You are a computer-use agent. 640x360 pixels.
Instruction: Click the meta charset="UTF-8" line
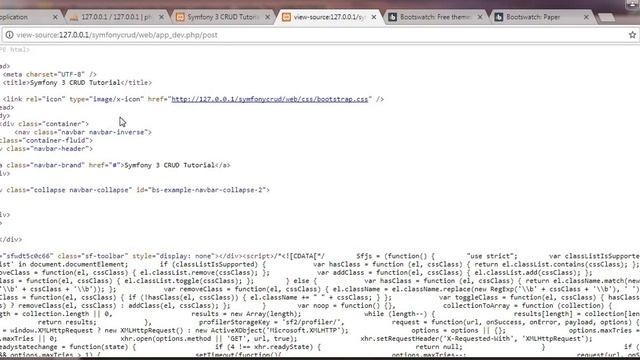tap(49, 74)
